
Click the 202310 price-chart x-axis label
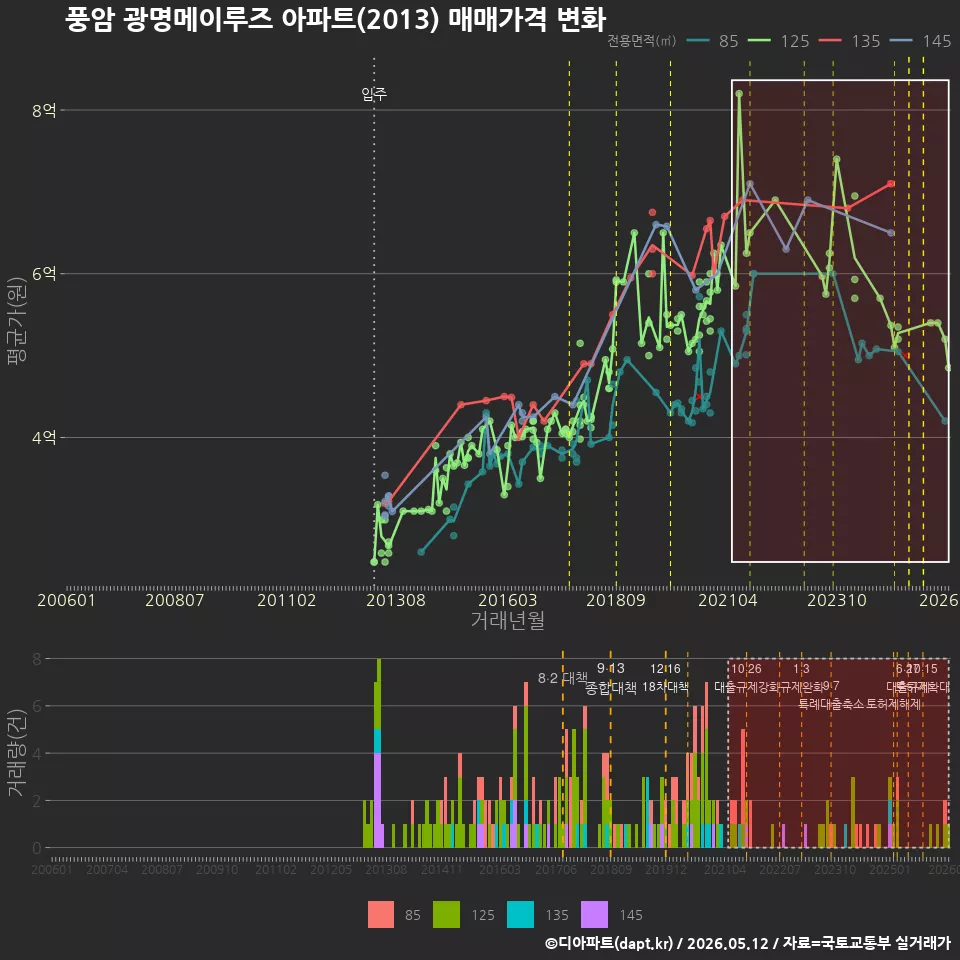(837, 600)
